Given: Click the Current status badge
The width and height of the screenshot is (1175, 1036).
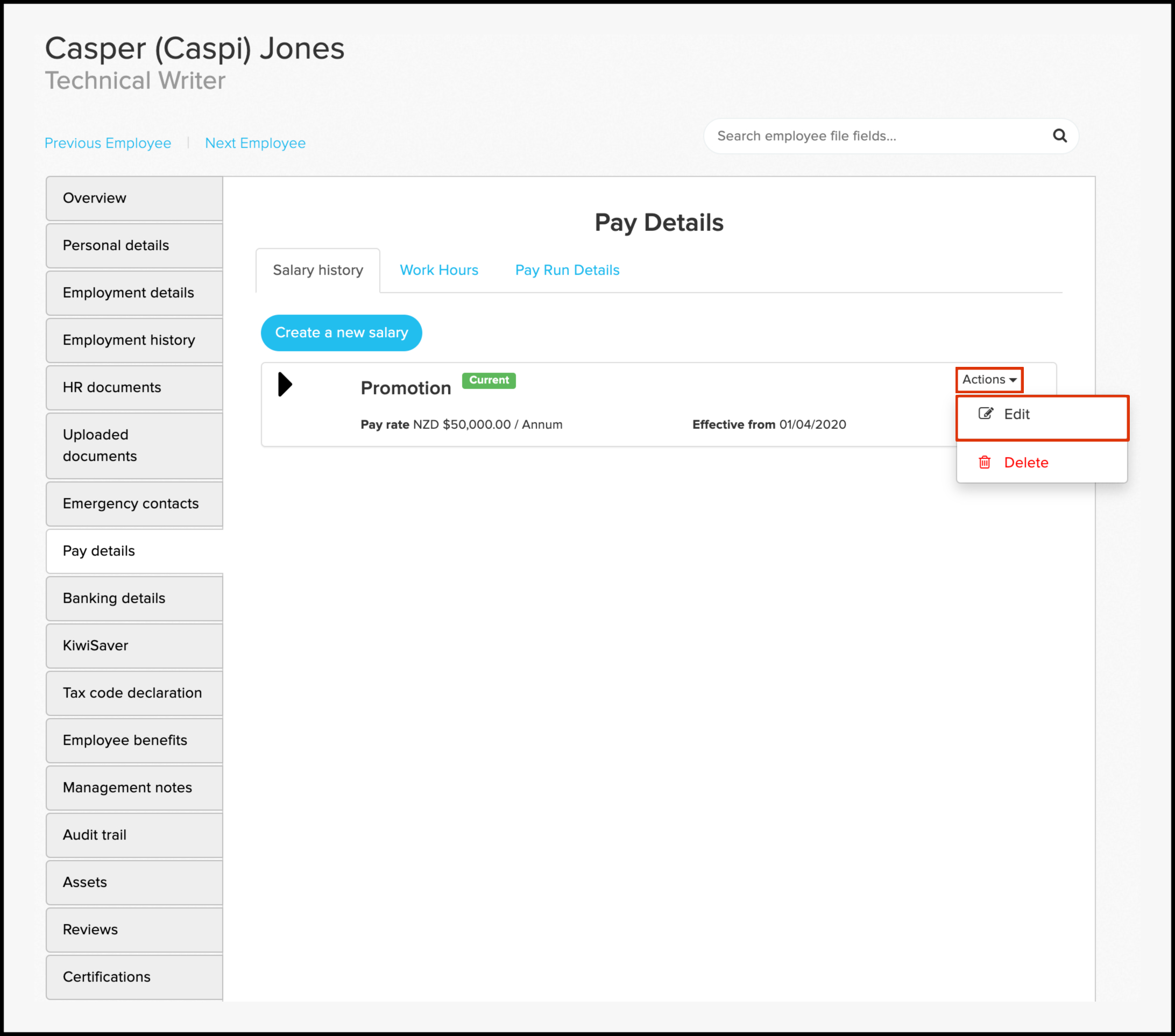Looking at the screenshot, I should coord(489,380).
